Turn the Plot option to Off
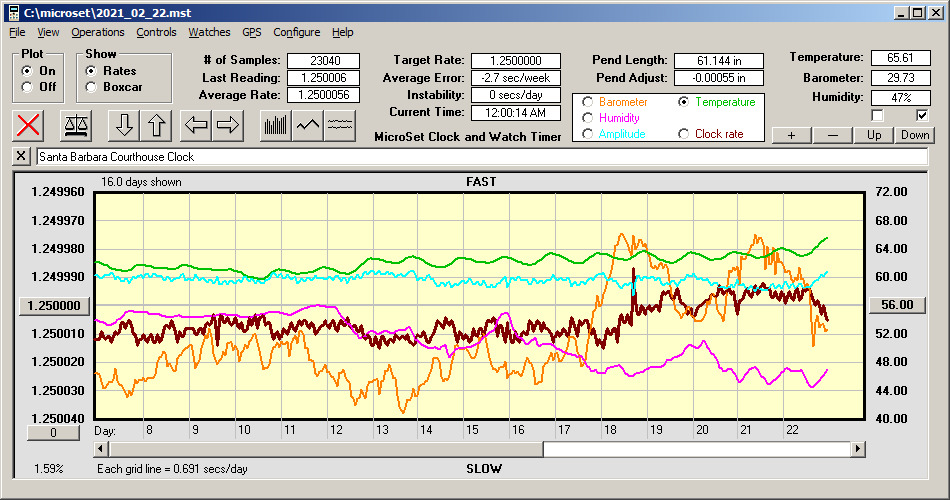Screen dimensions: 950x500 [x=27, y=87]
